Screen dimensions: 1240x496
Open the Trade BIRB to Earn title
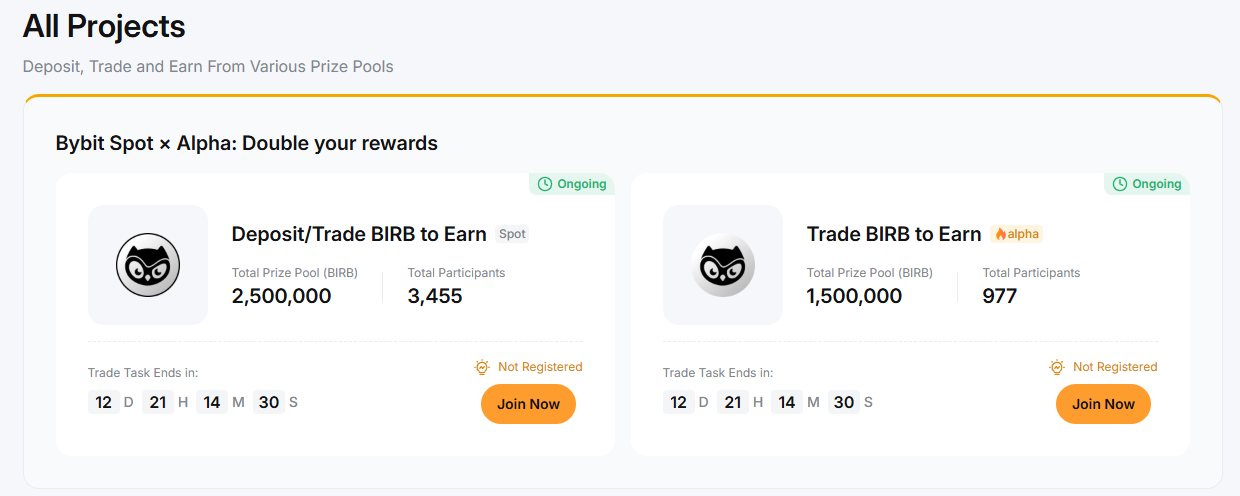pos(894,234)
